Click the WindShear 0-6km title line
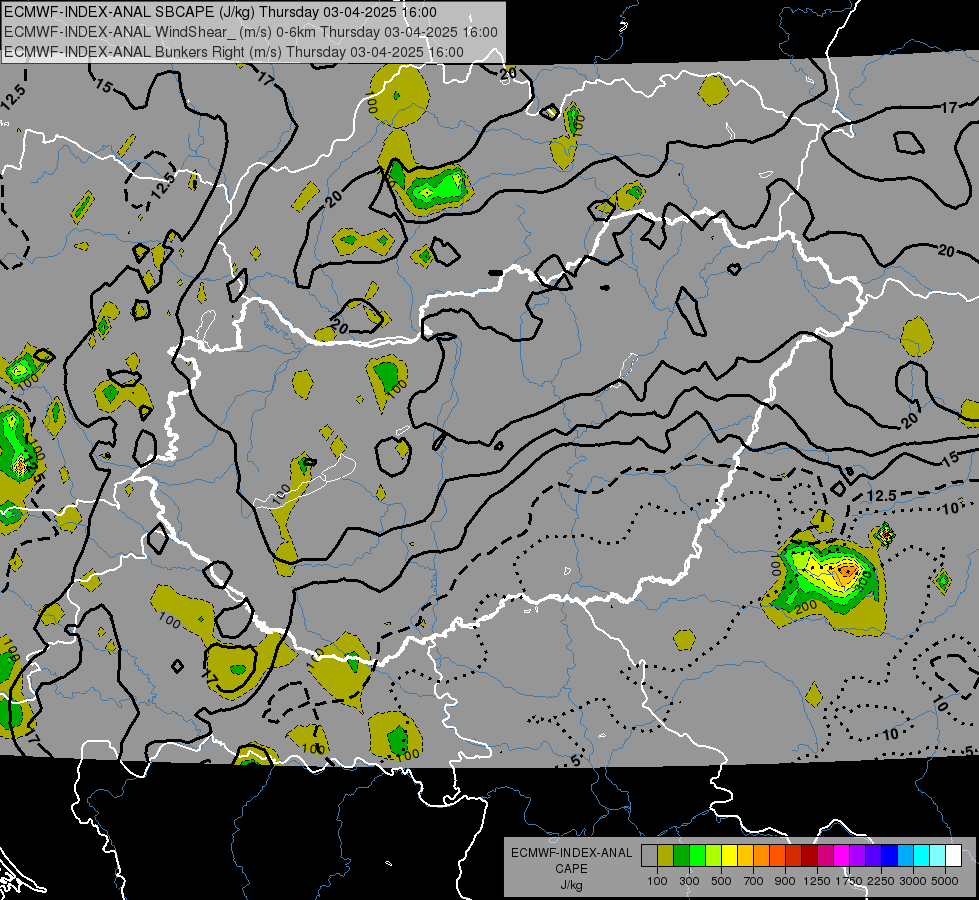This screenshot has width=979, height=900. tap(250, 32)
